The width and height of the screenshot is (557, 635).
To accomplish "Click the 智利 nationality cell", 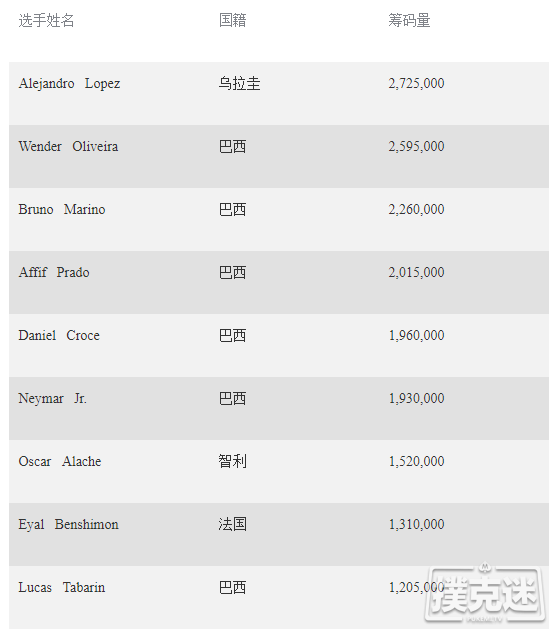I will coord(233,461).
